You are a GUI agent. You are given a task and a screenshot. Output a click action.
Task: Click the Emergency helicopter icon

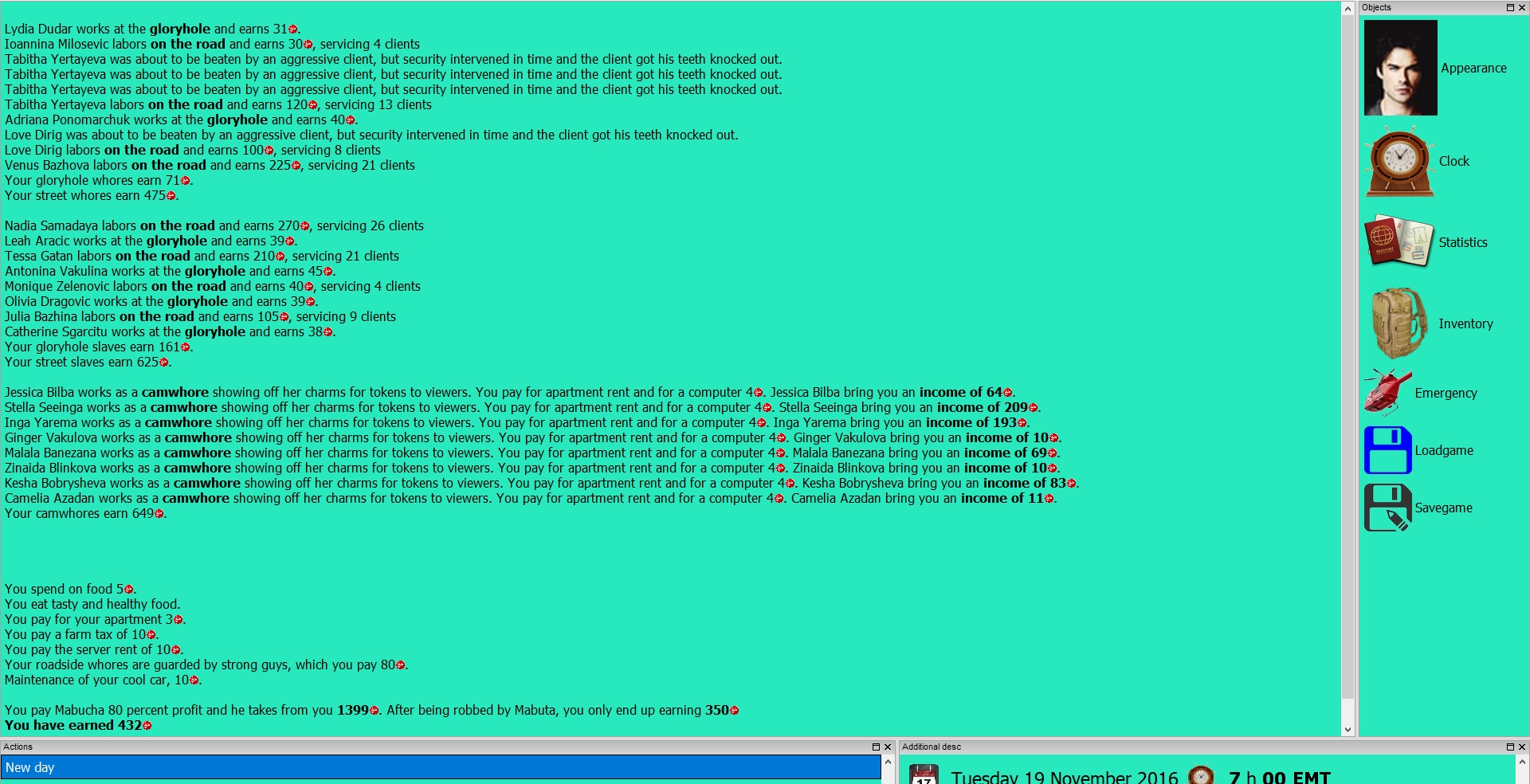(x=1388, y=392)
